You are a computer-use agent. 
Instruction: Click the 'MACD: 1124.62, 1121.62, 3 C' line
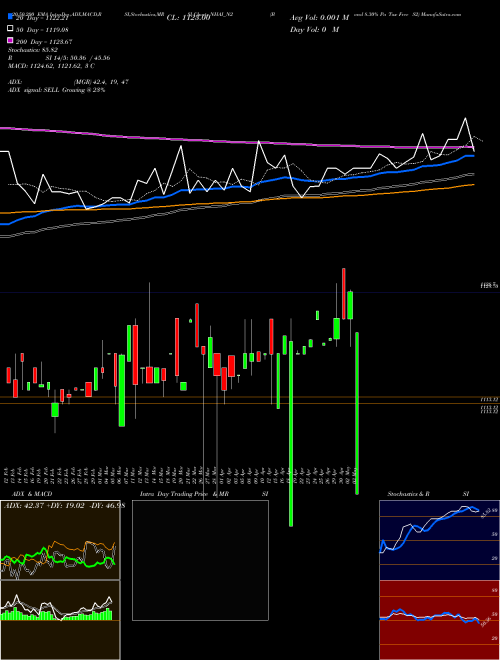(x=51, y=66)
